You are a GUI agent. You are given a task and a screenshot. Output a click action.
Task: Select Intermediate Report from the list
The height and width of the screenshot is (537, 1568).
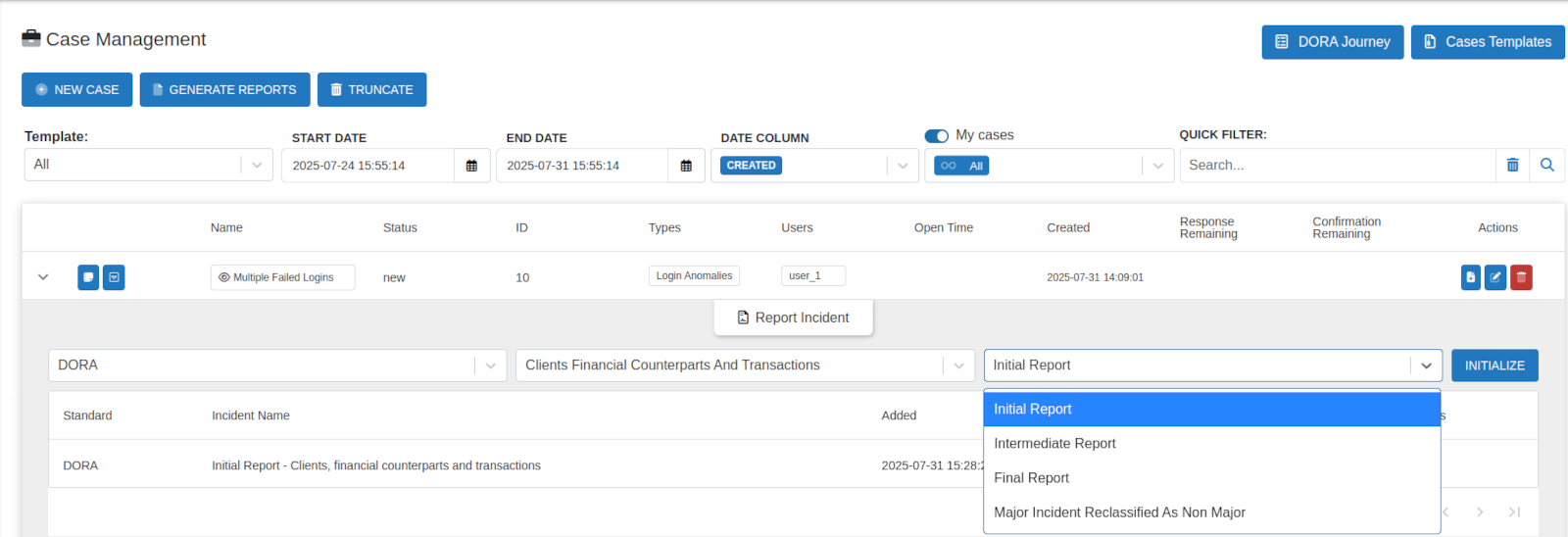[x=1054, y=443]
